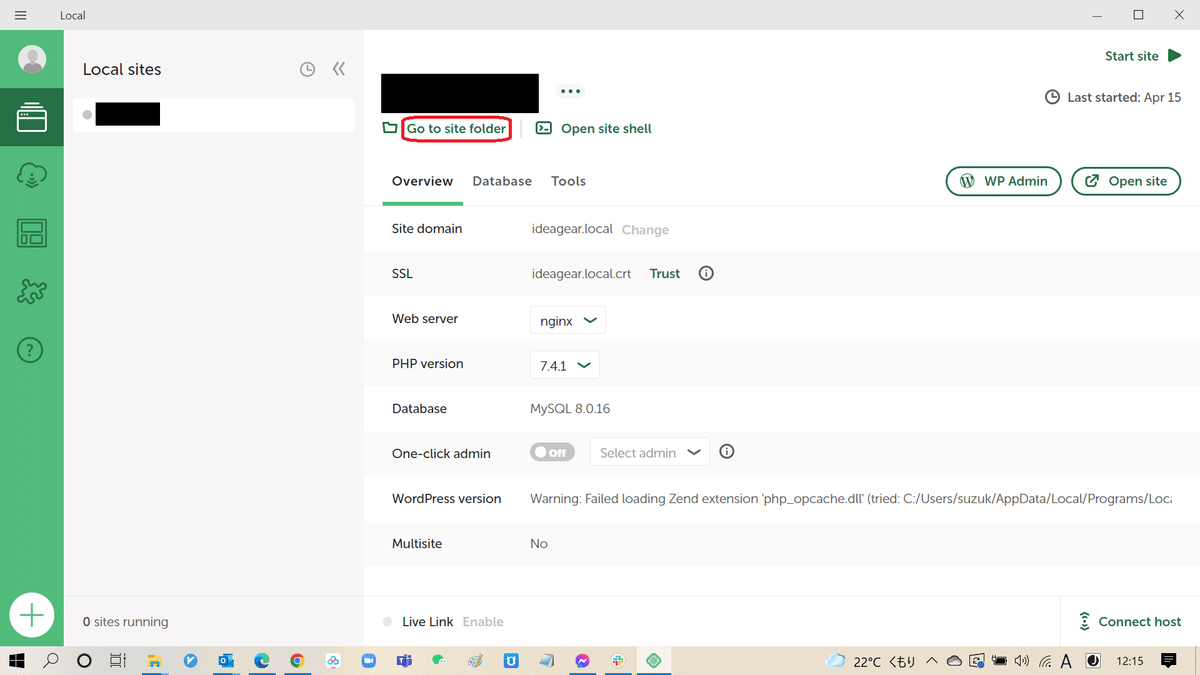1200x675 pixels.
Task: Open the hamburger menu in title bar
Action: (x=21, y=15)
